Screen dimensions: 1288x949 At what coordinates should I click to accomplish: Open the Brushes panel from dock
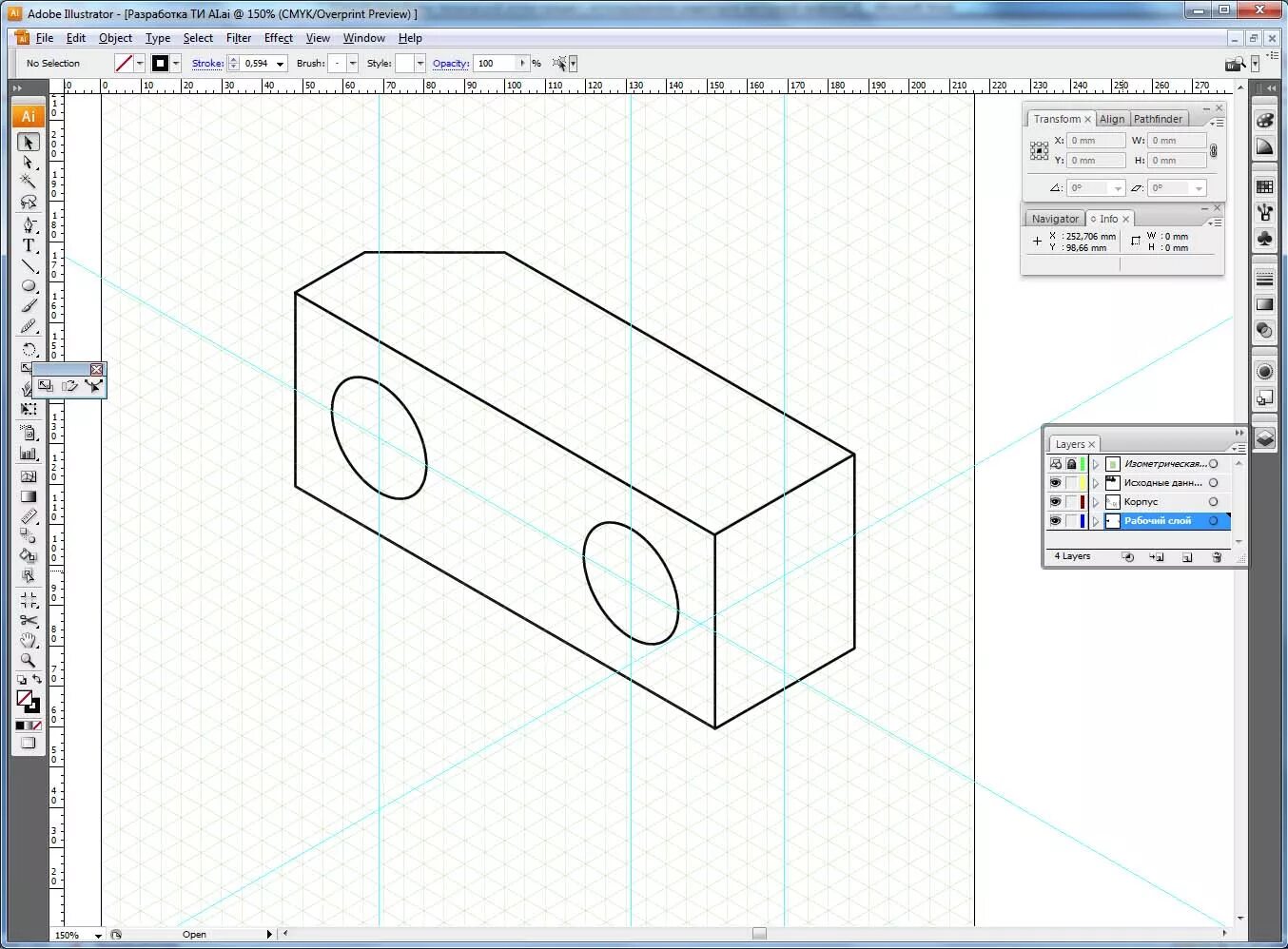1264,212
